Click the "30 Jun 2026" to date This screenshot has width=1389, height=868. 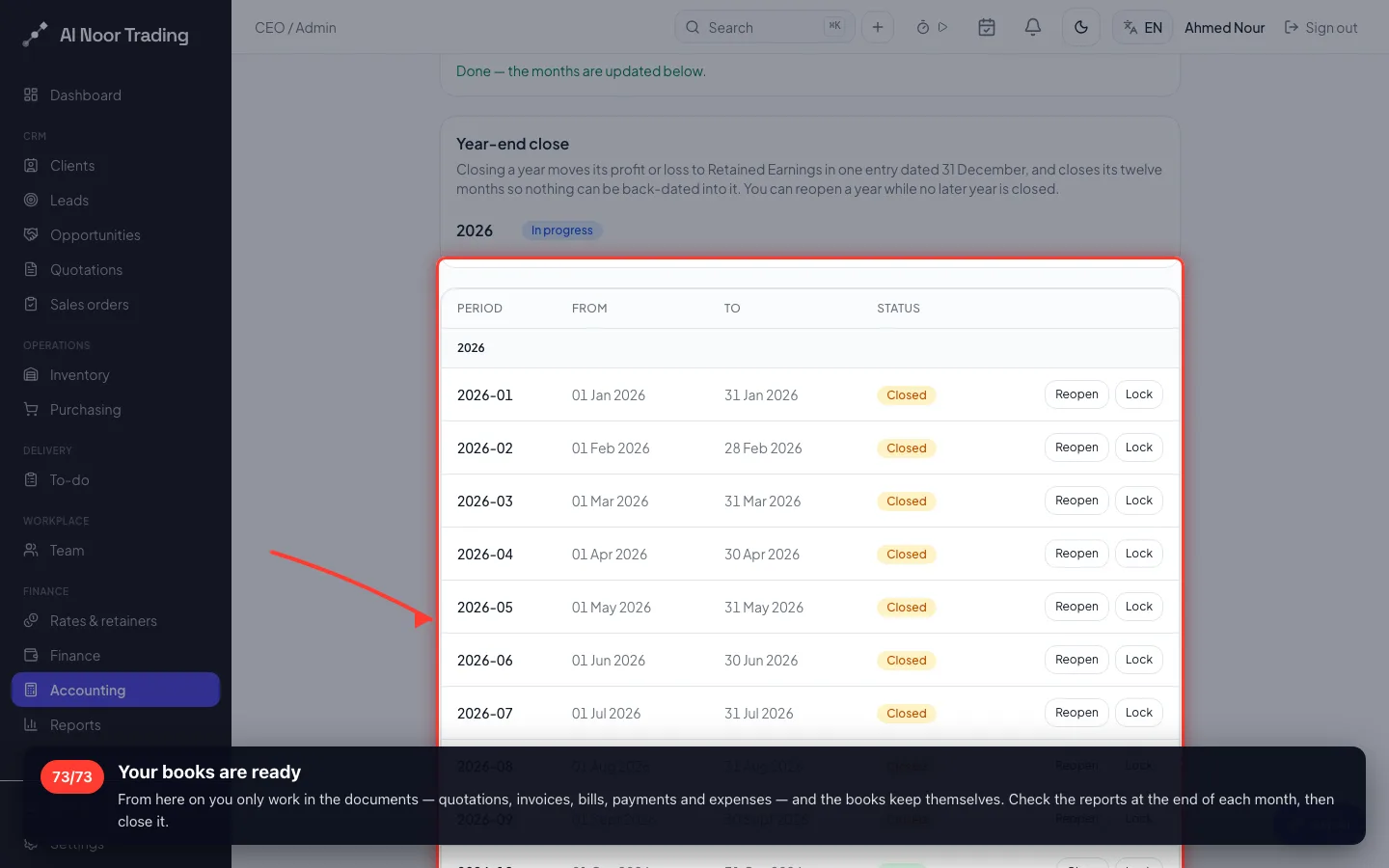pos(761,661)
